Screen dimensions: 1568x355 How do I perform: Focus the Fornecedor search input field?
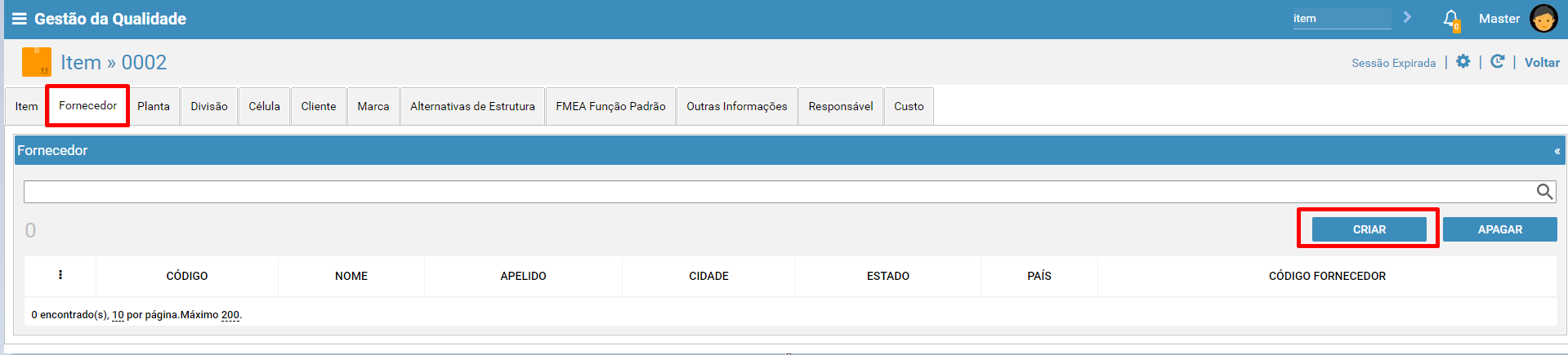coord(779,192)
